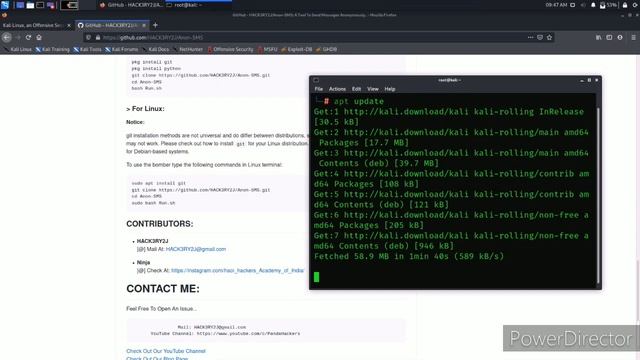Open the terminal View menu

[373, 89]
